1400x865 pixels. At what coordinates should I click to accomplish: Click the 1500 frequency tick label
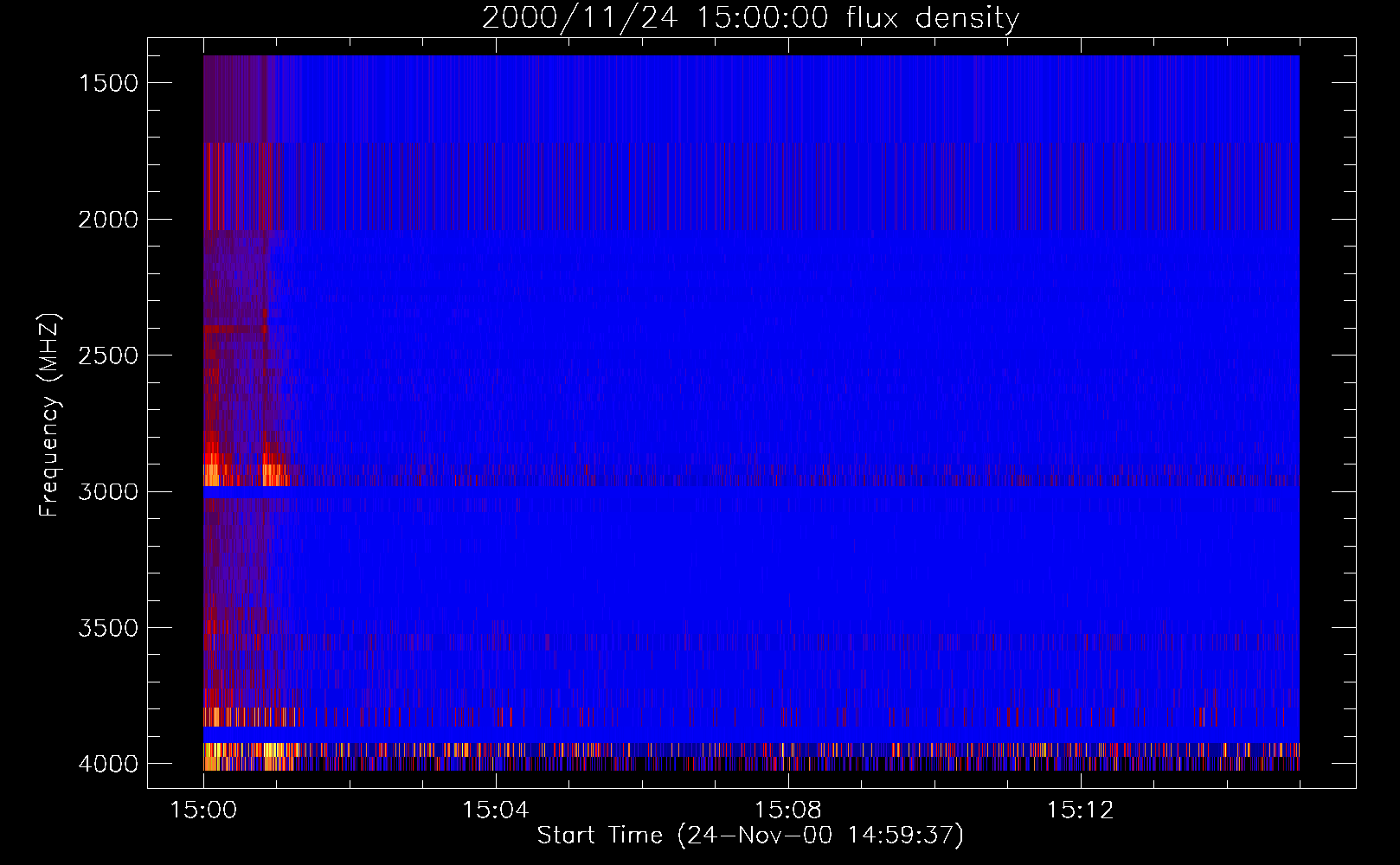[108, 83]
